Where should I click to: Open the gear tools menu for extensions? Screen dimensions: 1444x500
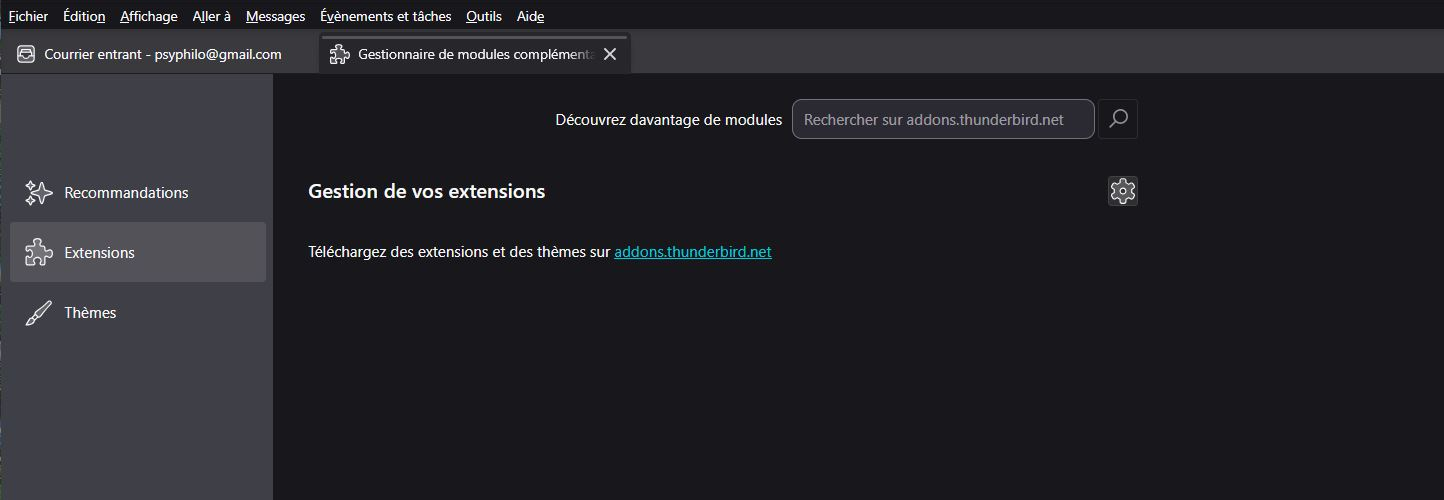(1123, 191)
